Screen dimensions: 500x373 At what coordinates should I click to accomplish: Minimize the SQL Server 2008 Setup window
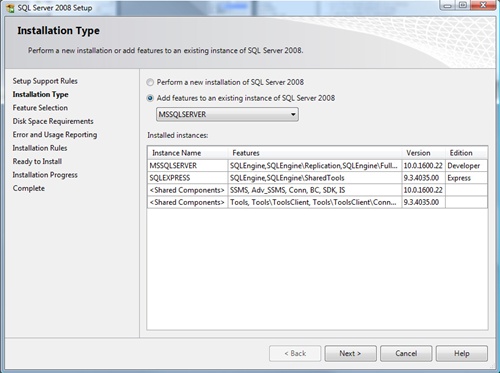(x=448, y=5)
